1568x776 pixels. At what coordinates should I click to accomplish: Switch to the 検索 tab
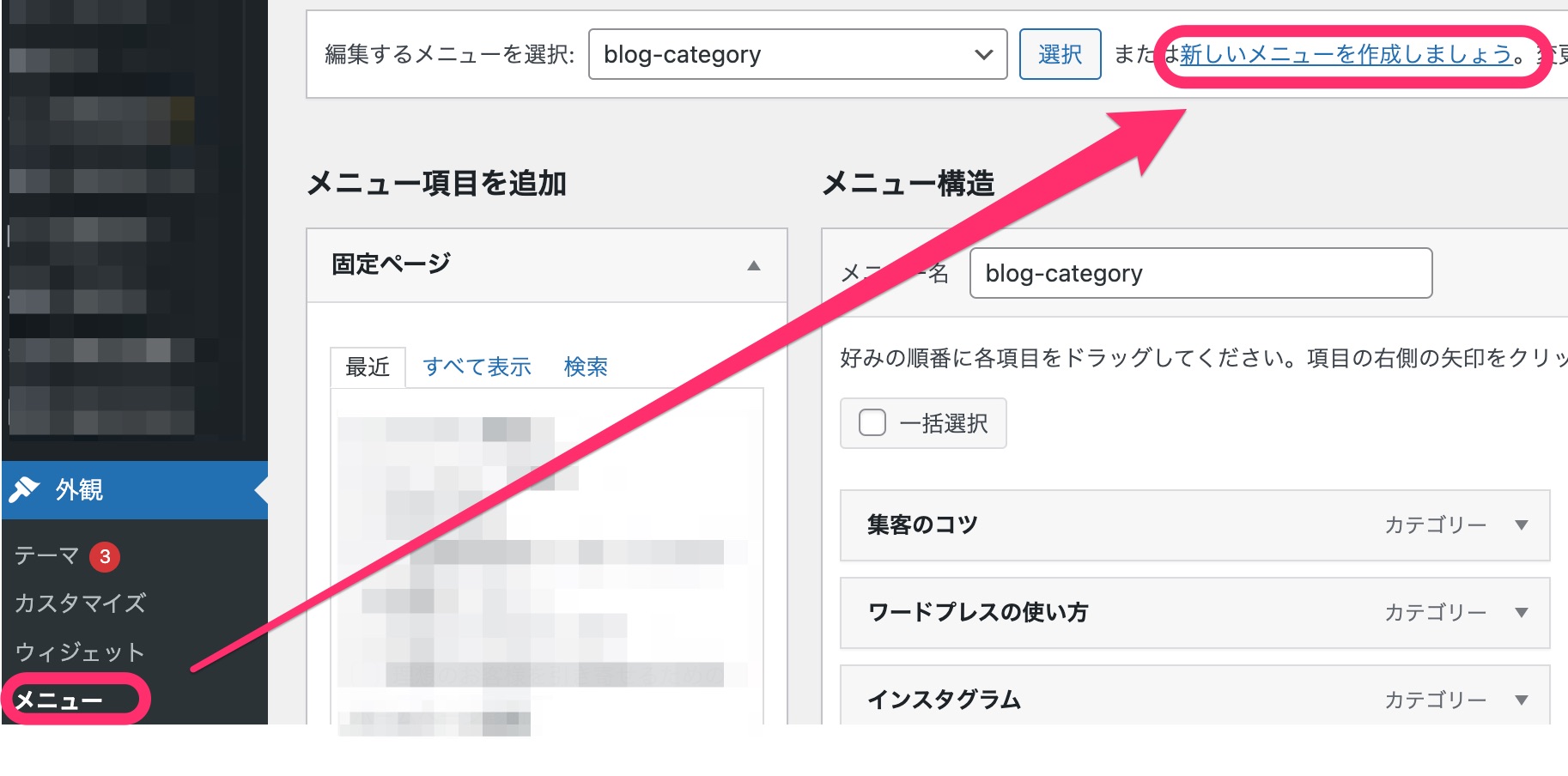(x=586, y=367)
